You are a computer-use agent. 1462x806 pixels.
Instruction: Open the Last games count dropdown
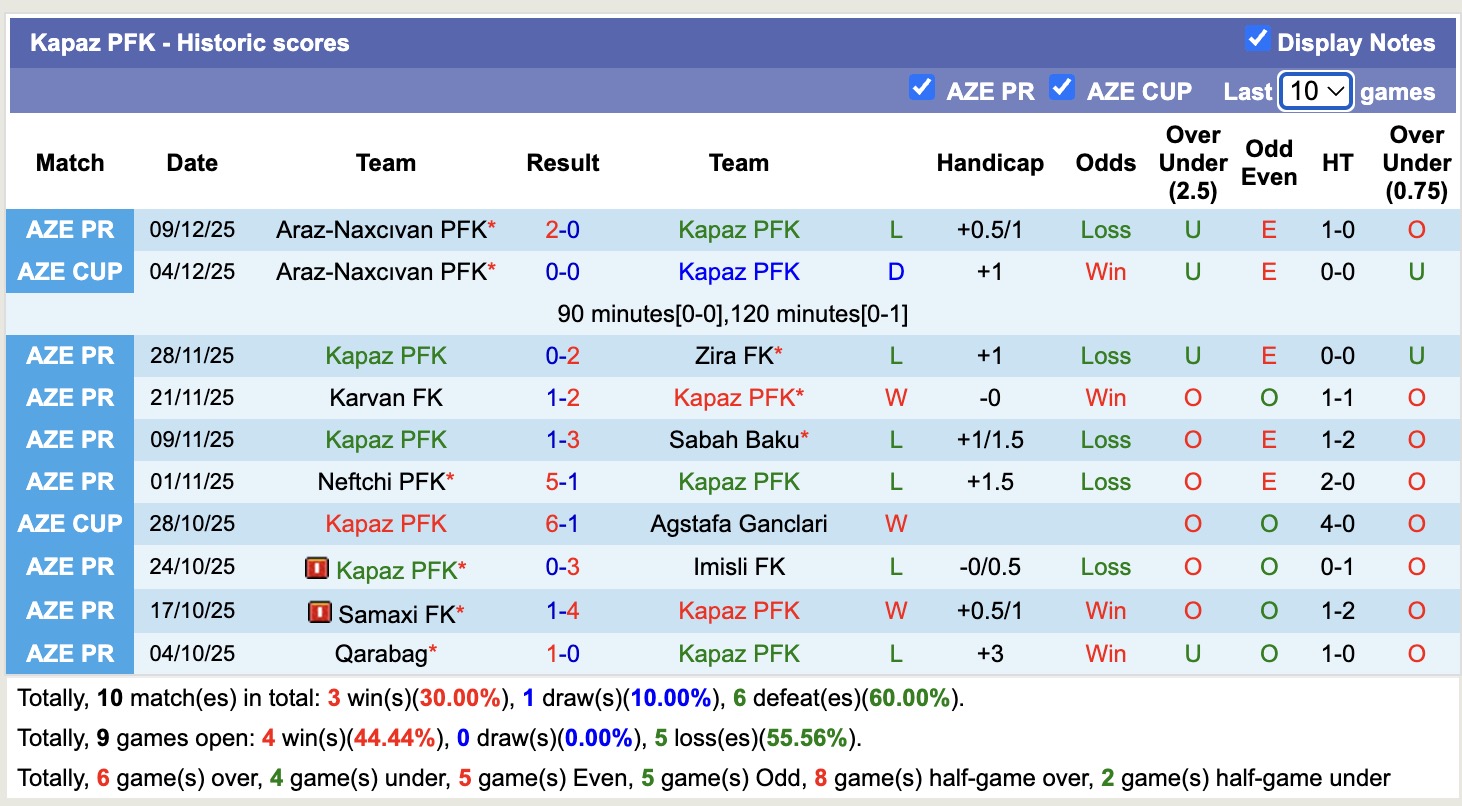(1316, 92)
